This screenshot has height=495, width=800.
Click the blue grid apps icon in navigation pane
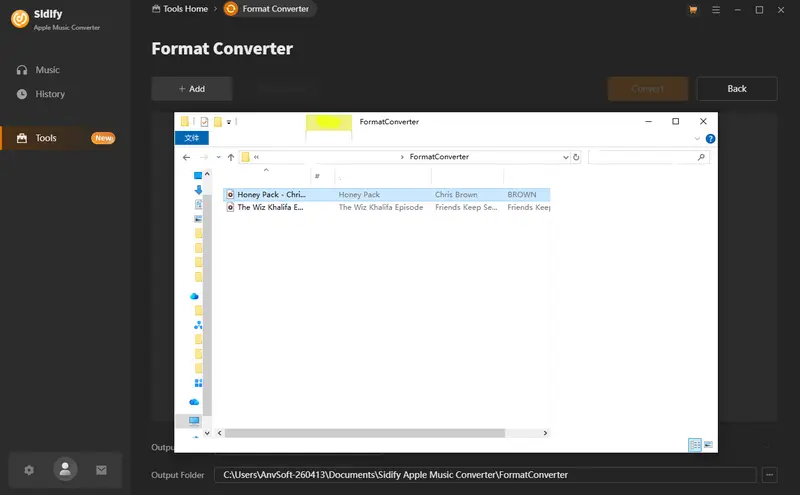tap(198, 383)
